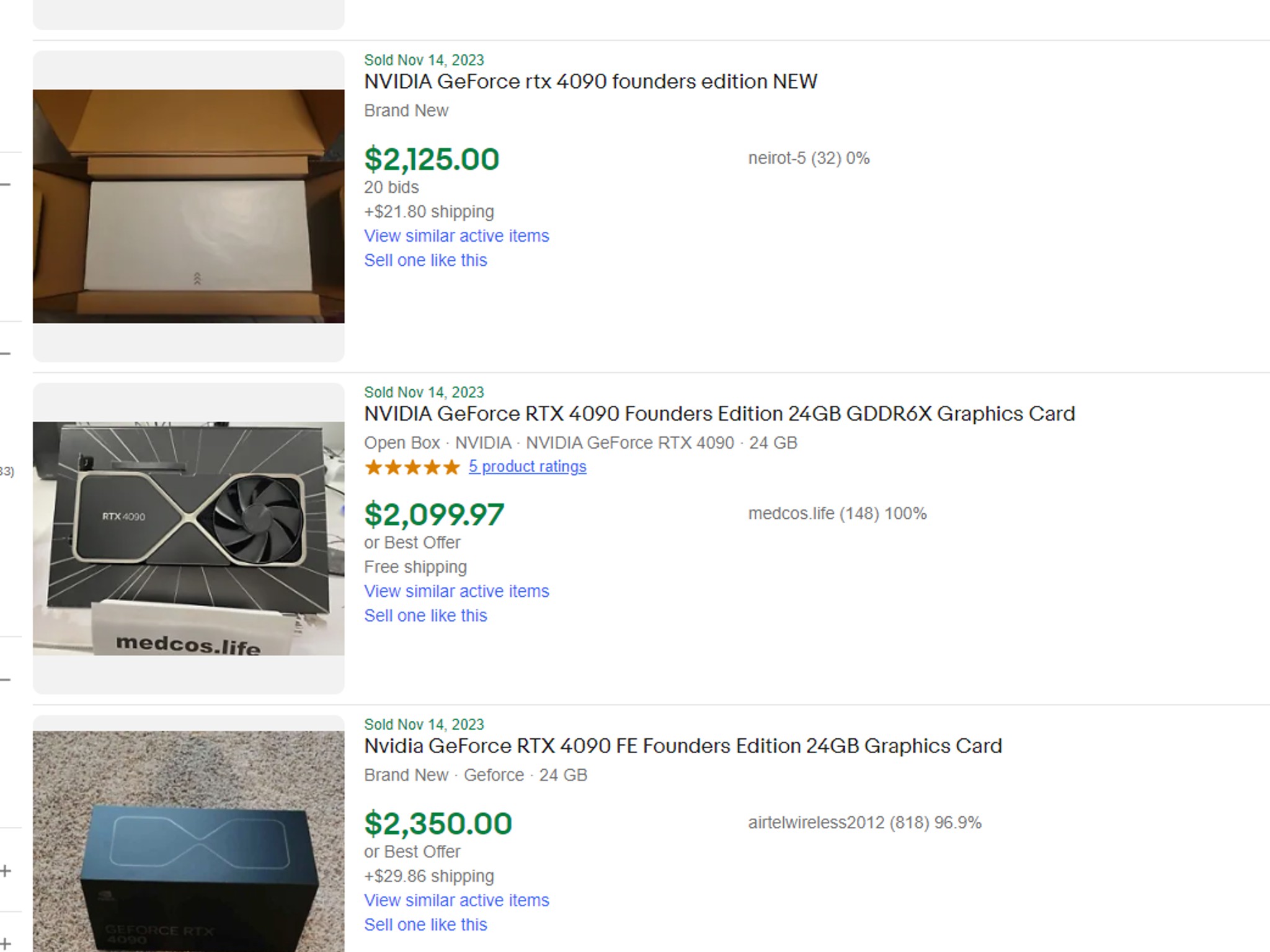The height and width of the screenshot is (952, 1270).
Task: Open 'Nvidia GeForce RTX 4090 FE Founders Edition' listing
Action: point(683,746)
